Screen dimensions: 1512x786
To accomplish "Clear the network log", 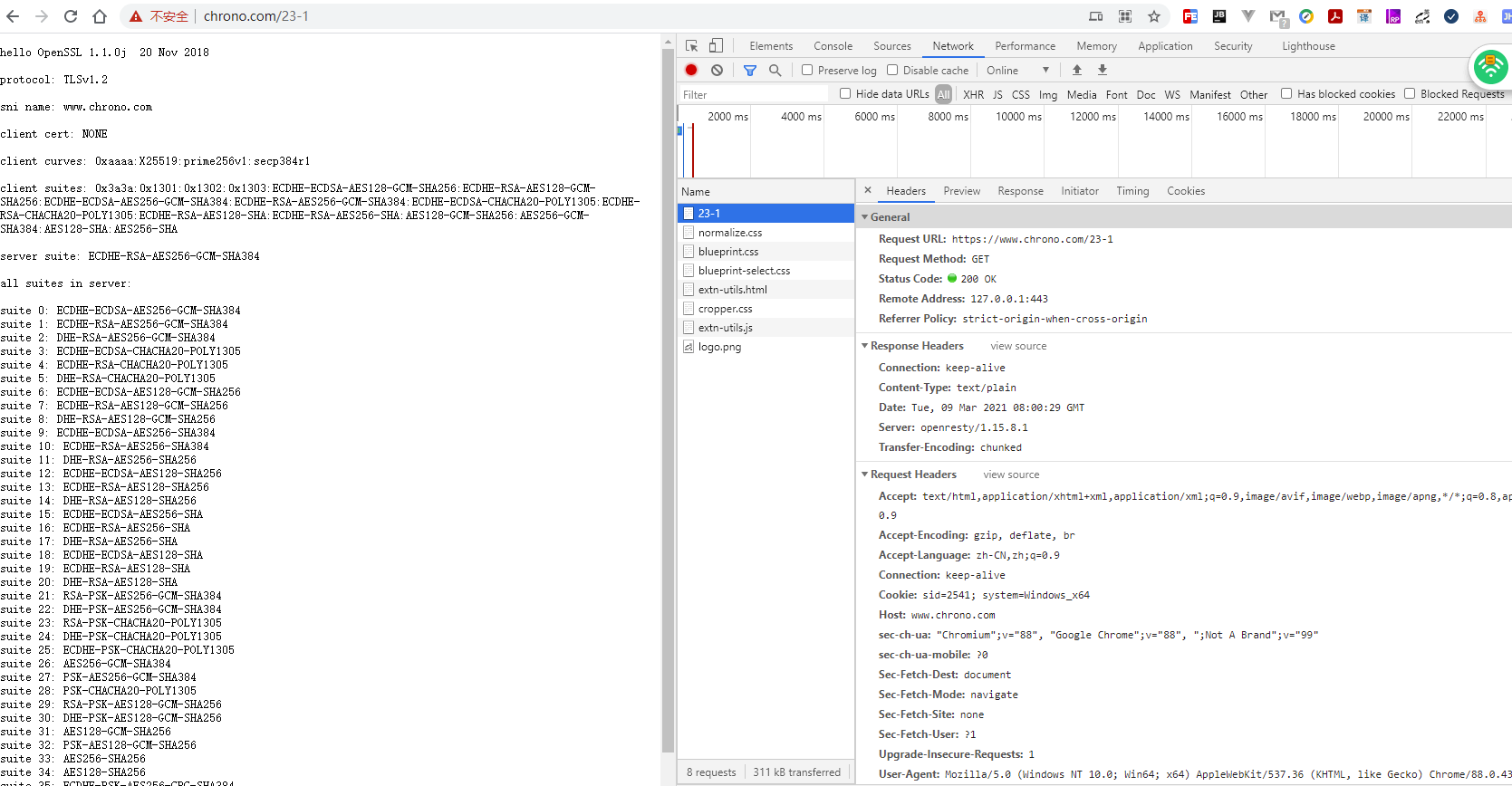I will coord(717,70).
